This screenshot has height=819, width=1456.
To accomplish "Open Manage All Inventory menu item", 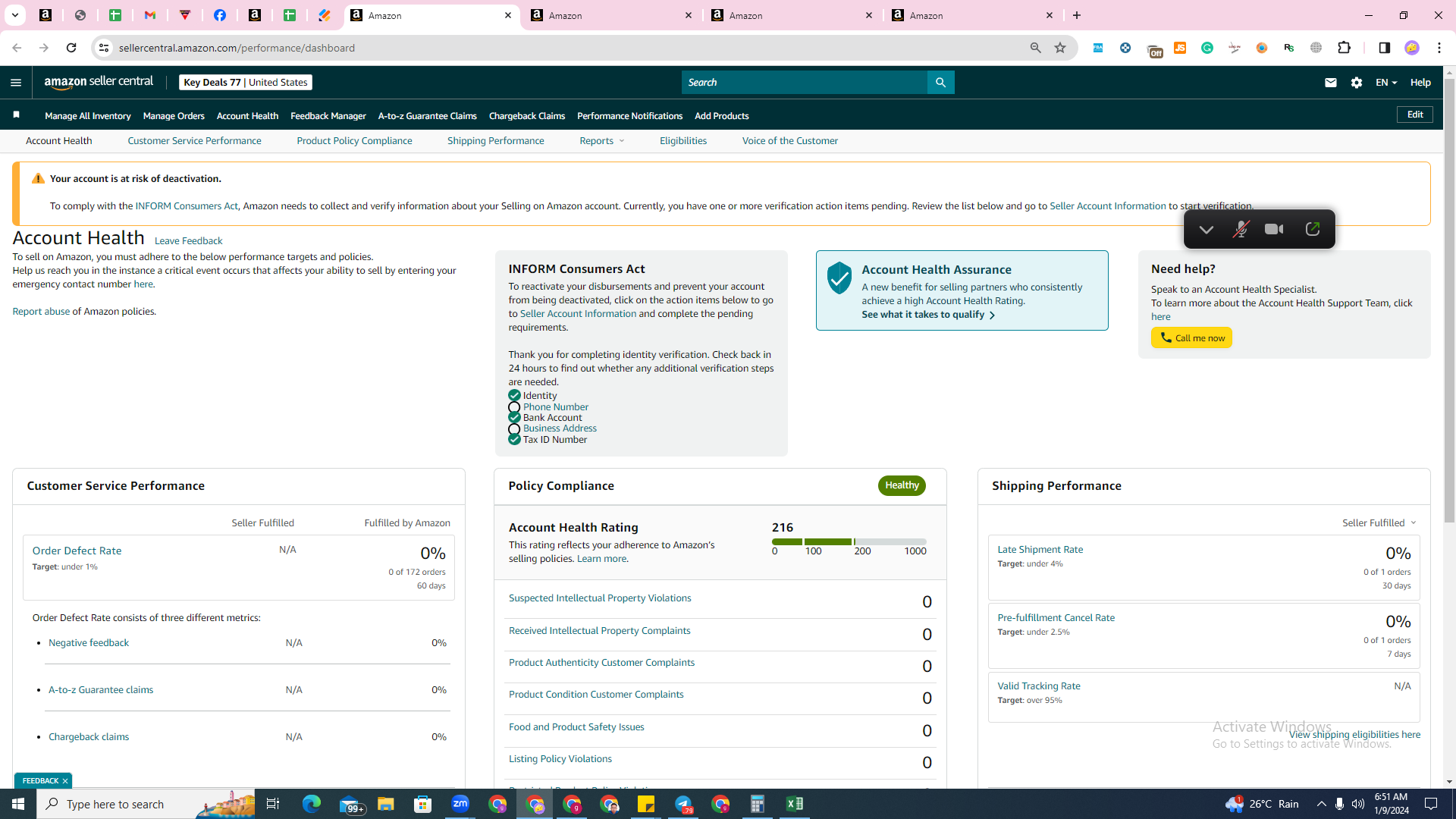I will pyautogui.click(x=88, y=116).
